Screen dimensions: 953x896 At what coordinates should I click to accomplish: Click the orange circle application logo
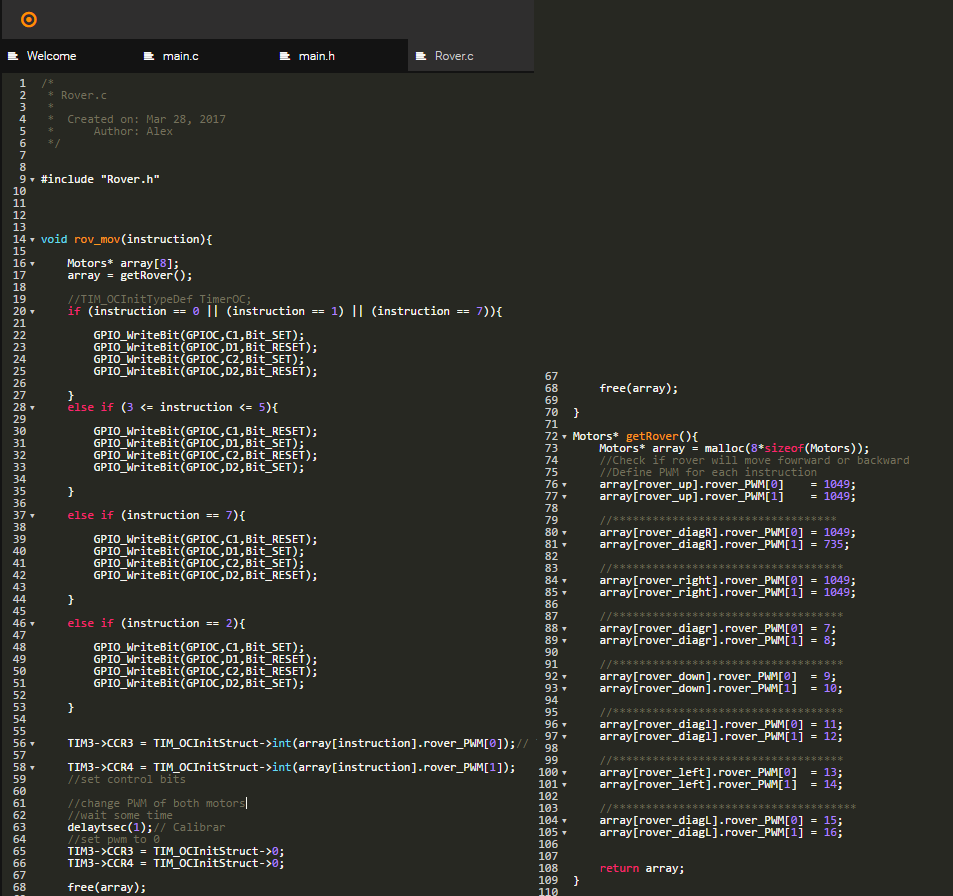click(28, 19)
